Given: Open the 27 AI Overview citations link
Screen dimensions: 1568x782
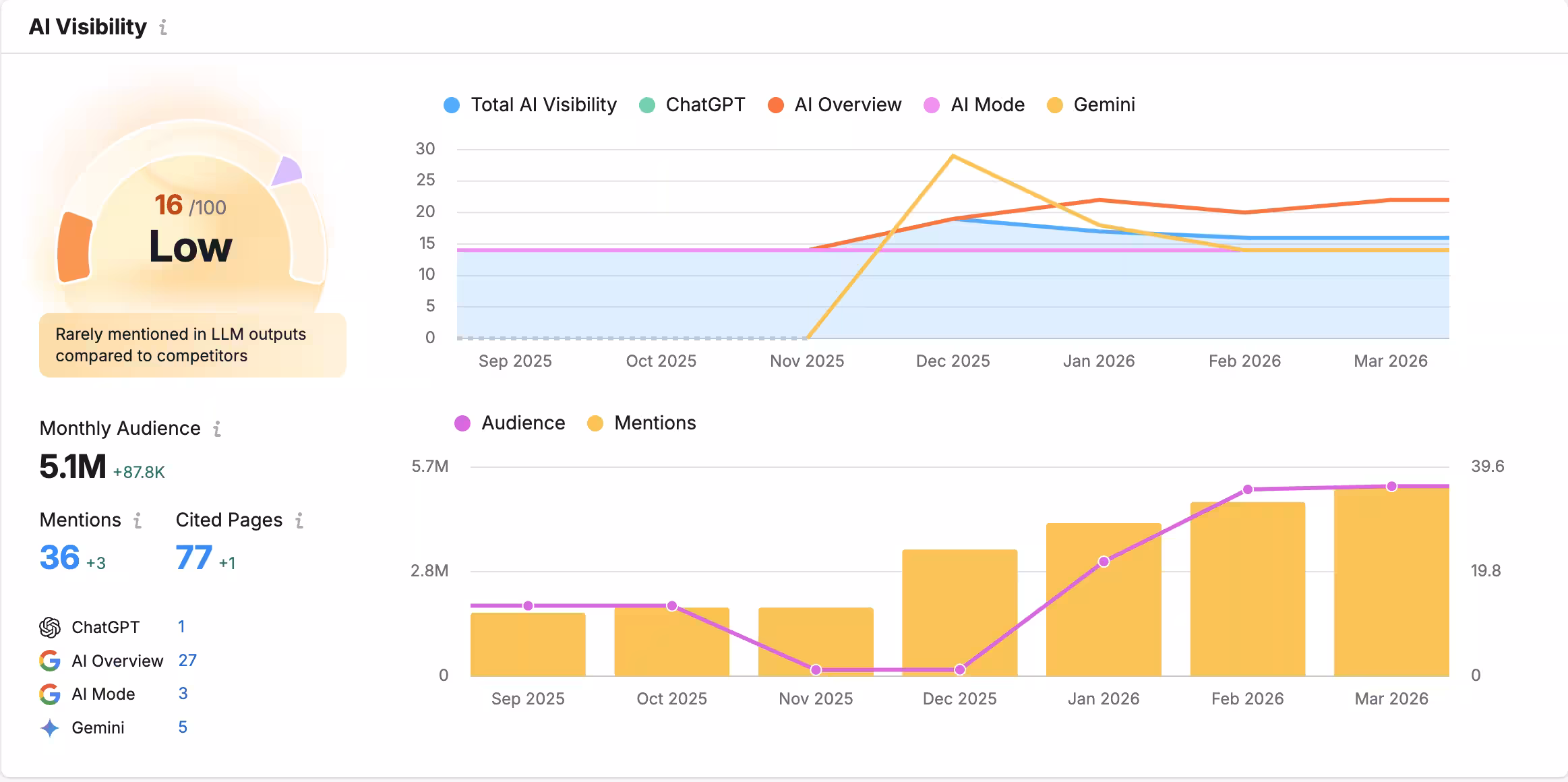Looking at the screenshot, I should [189, 660].
